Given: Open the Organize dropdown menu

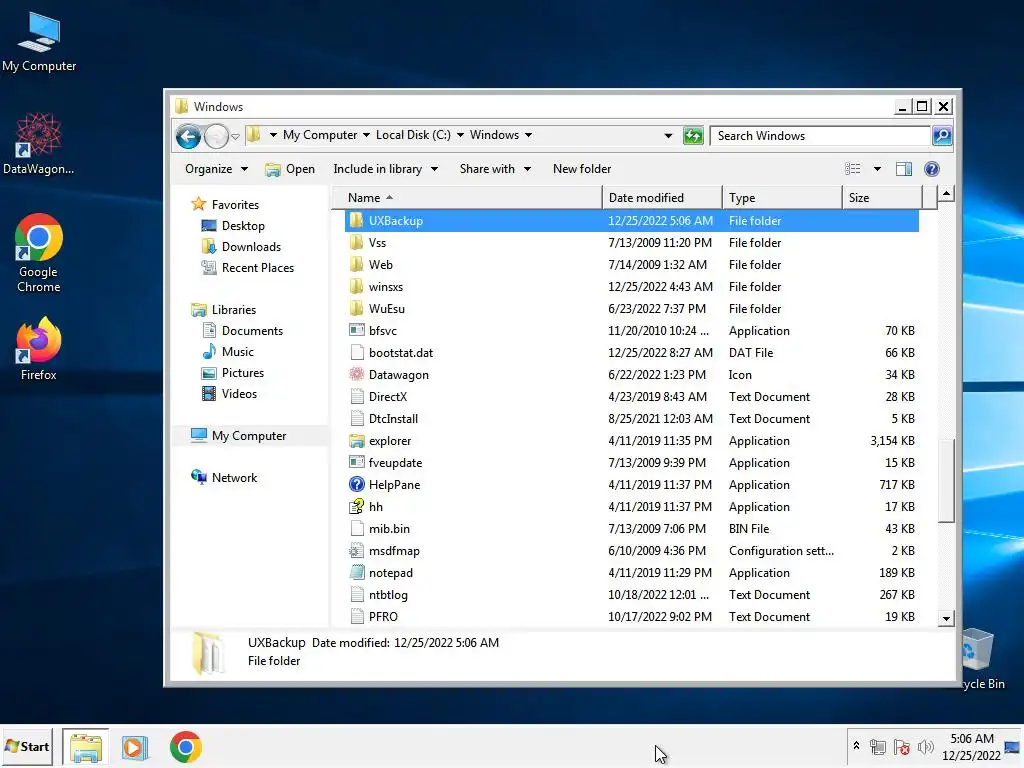Looking at the screenshot, I should (216, 169).
